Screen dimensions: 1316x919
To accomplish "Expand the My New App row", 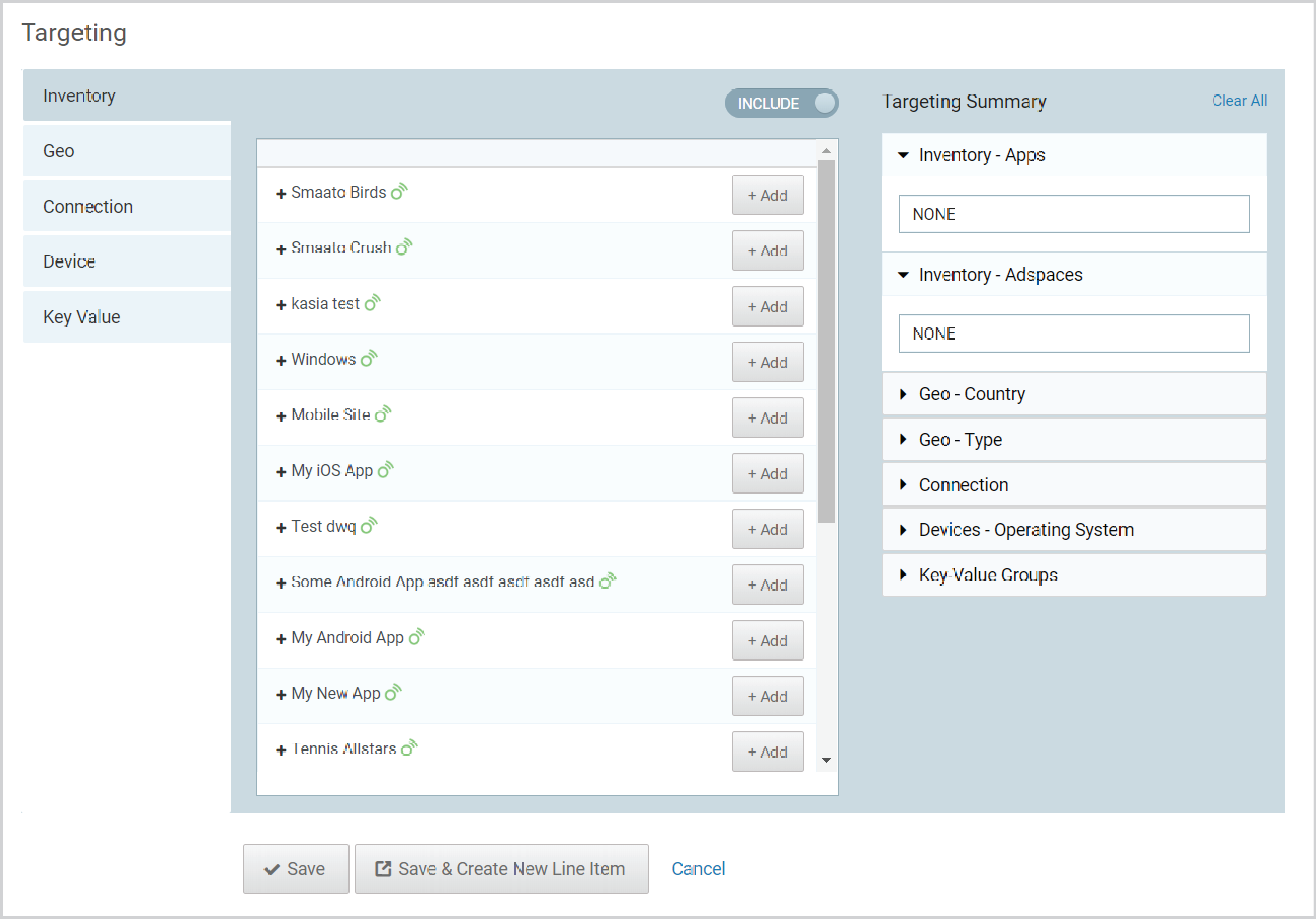I will click(x=281, y=695).
